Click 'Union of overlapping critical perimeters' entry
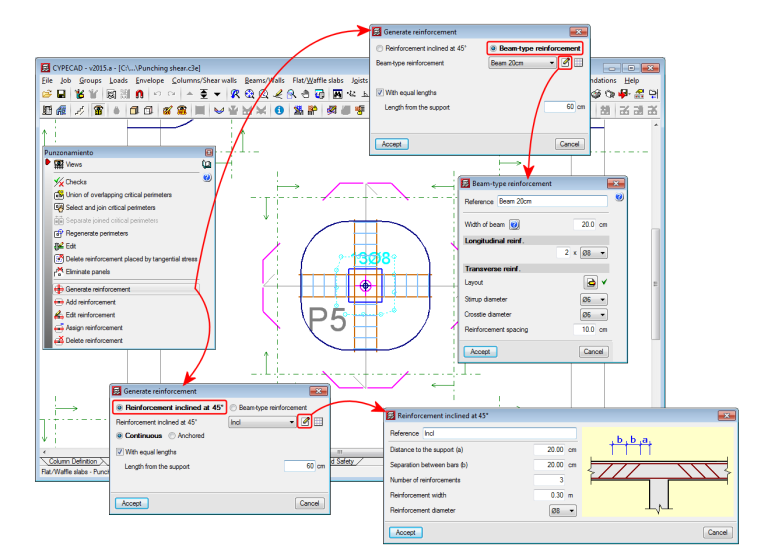 (119, 195)
